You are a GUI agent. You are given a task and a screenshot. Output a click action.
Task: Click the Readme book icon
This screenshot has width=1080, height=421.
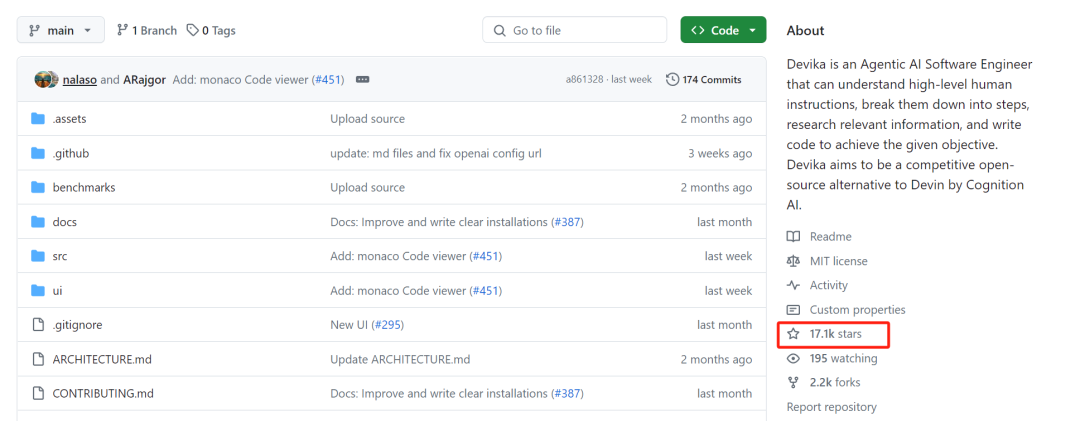tap(793, 236)
